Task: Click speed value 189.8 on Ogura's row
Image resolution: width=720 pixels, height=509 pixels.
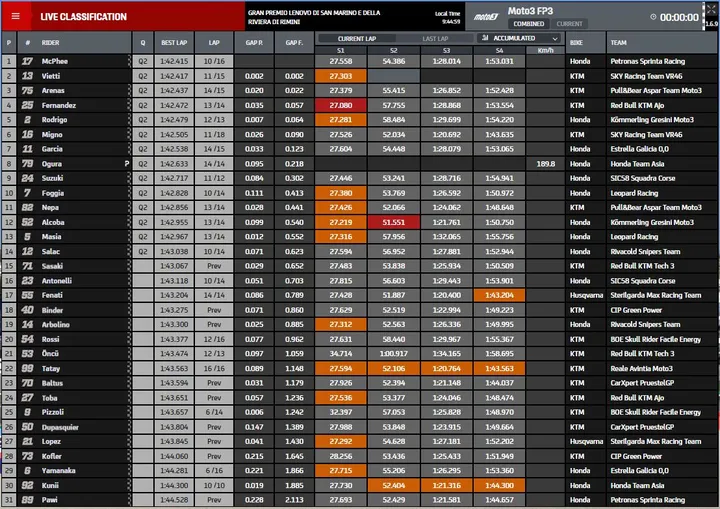Action: [x=546, y=164]
